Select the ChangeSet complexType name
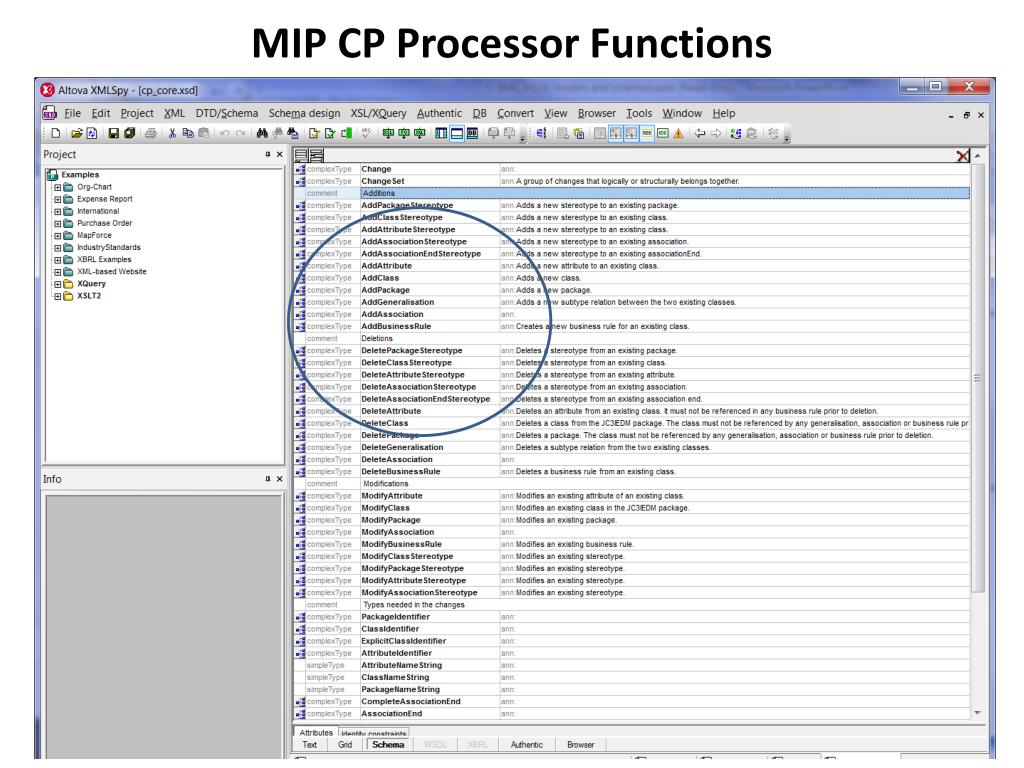The height and width of the screenshot is (768, 1024). [x=383, y=181]
